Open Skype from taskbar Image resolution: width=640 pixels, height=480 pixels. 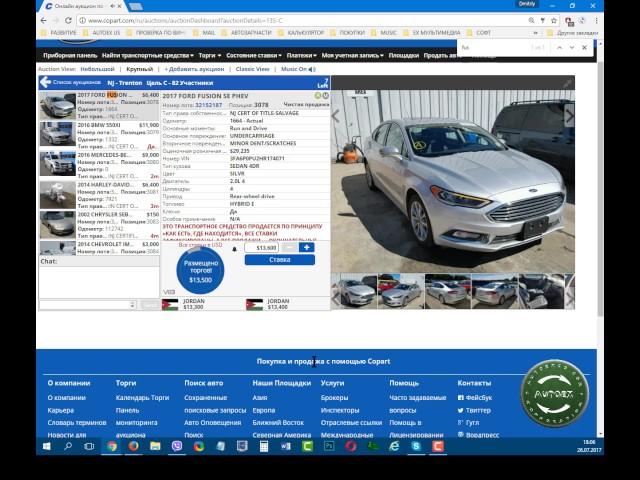pyautogui.click(x=416, y=447)
